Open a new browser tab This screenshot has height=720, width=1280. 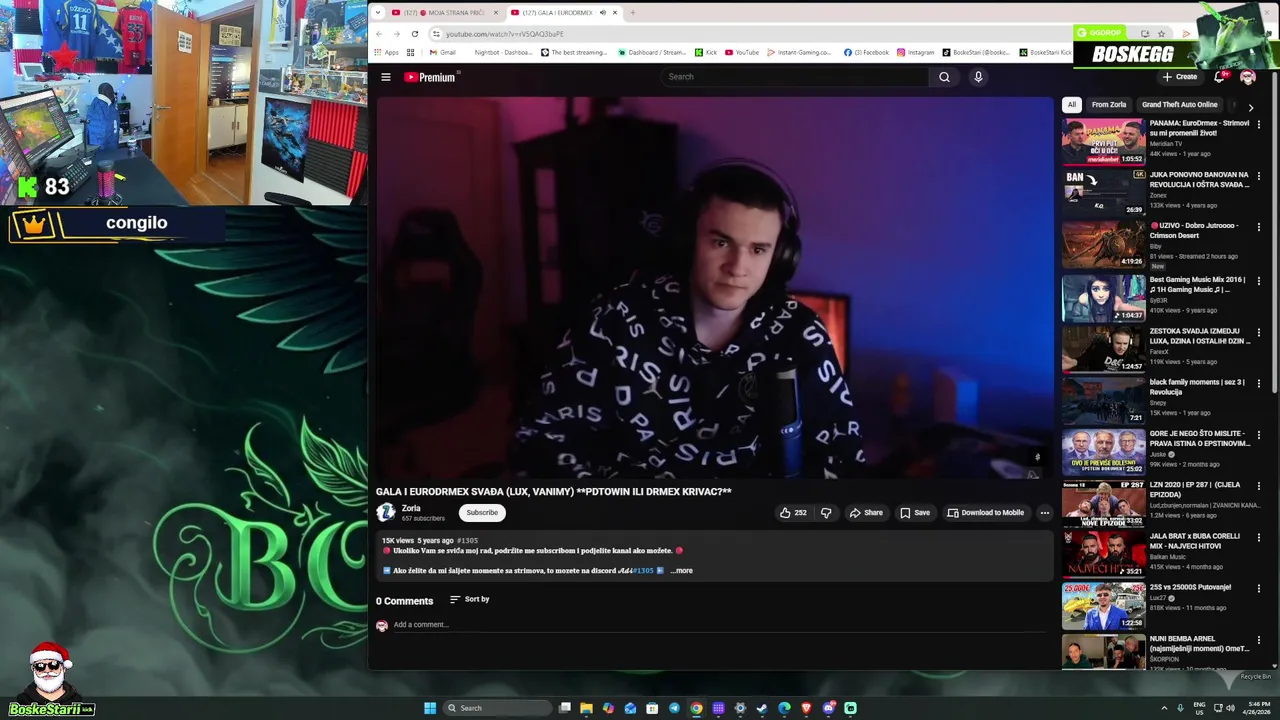coord(632,13)
